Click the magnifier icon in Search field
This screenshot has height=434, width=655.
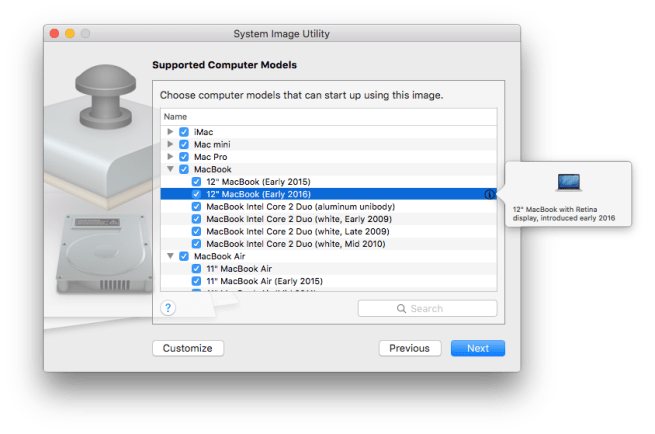401,309
